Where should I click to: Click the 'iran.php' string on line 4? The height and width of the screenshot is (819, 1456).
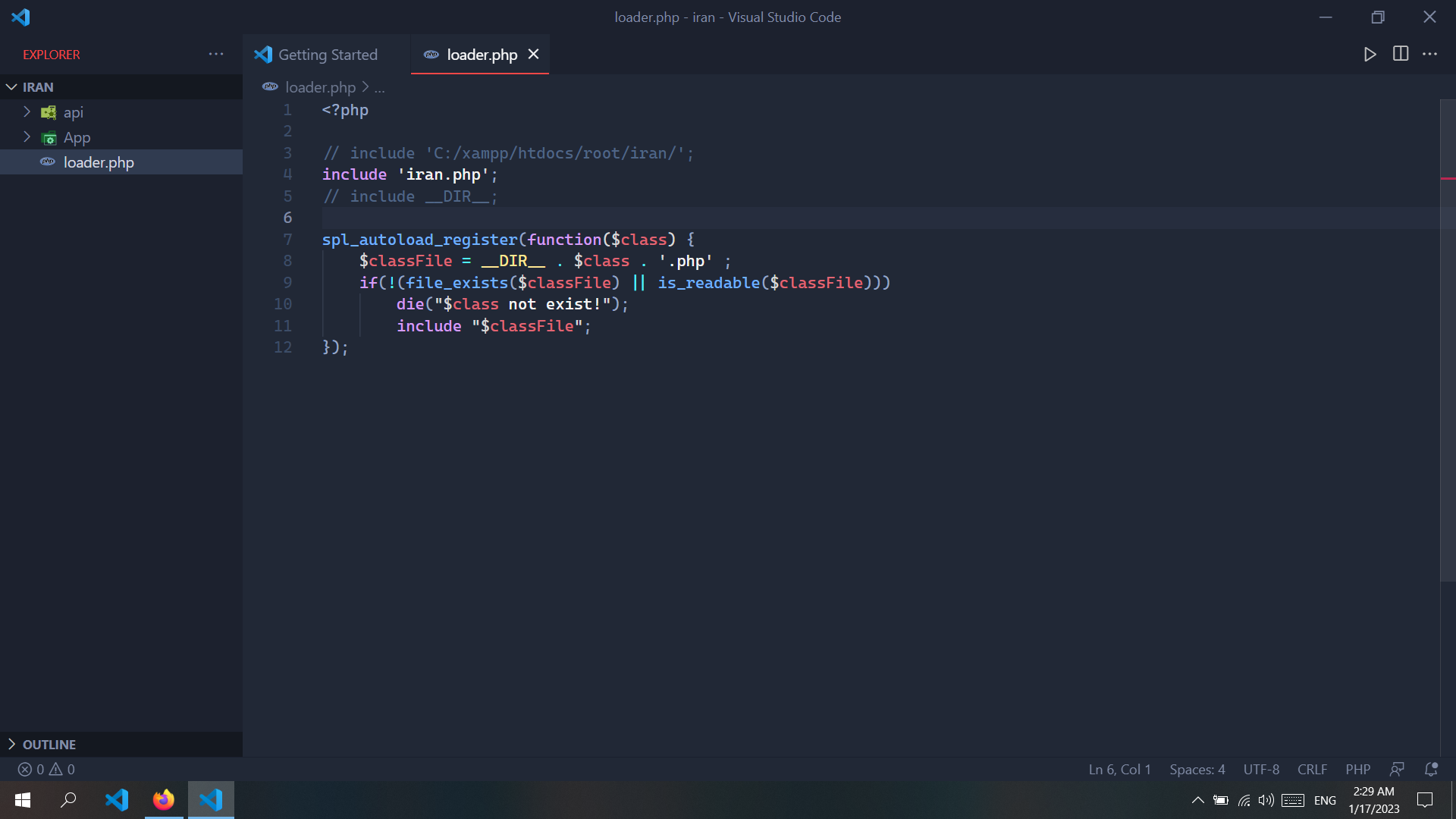pyautogui.click(x=443, y=174)
